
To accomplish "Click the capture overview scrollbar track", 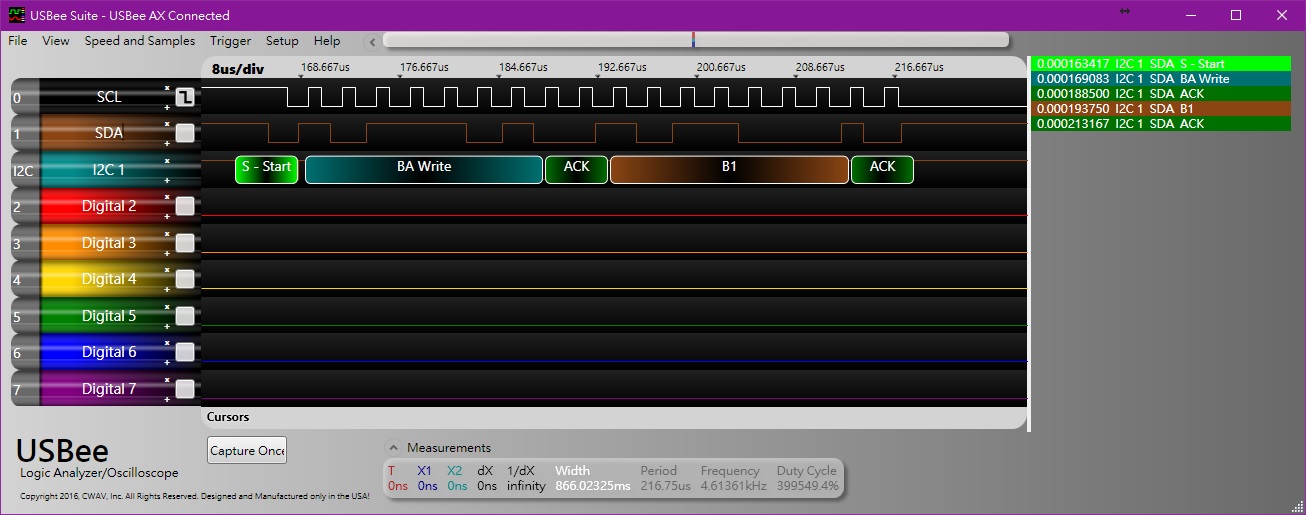I will click(x=696, y=40).
